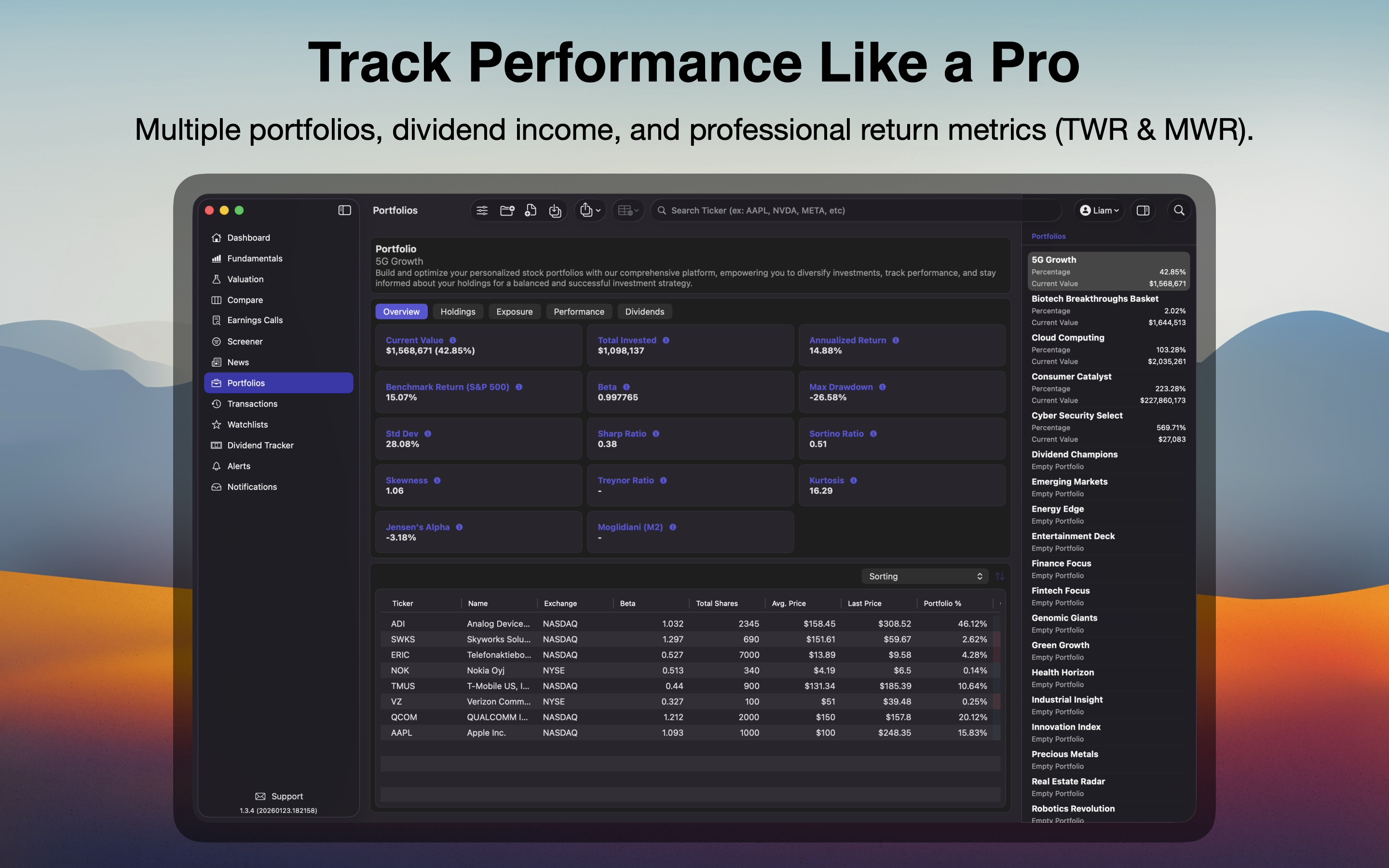Click the Current Value info icon
The height and width of the screenshot is (868, 1389).
point(453,340)
